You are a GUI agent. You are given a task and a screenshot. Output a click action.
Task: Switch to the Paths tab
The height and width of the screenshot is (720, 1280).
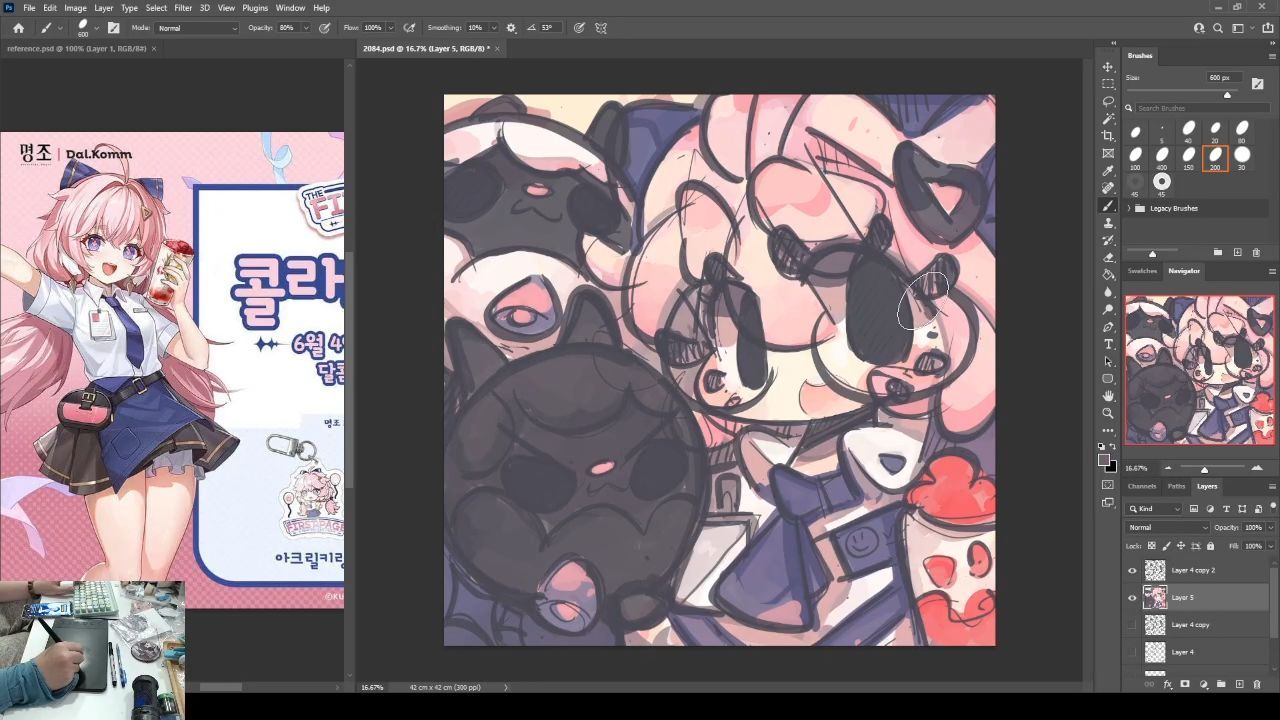(x=1176, y=486)
